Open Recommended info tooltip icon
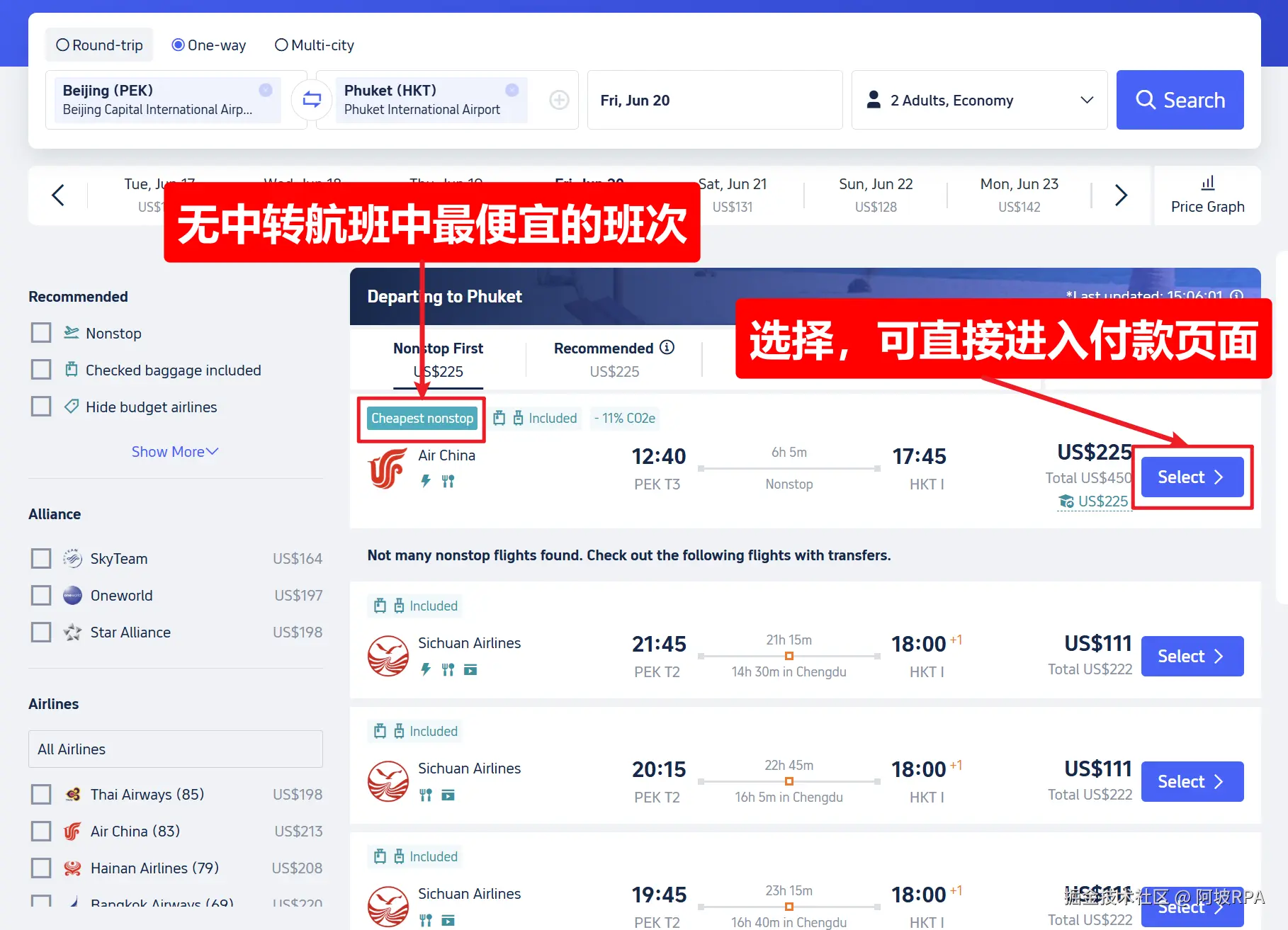Screen dimensions: 1288x930 [x=667, y=347]
